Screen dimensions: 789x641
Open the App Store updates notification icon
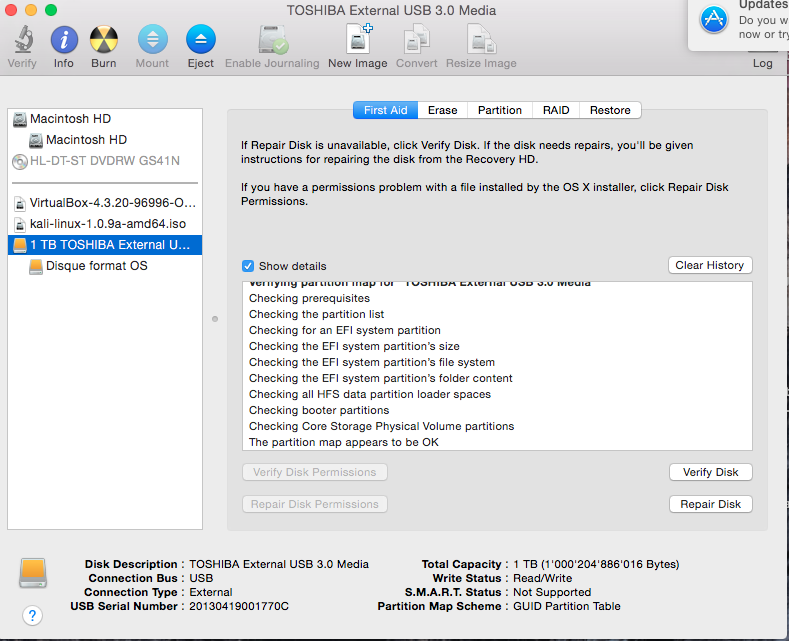(x=714, y=19)
